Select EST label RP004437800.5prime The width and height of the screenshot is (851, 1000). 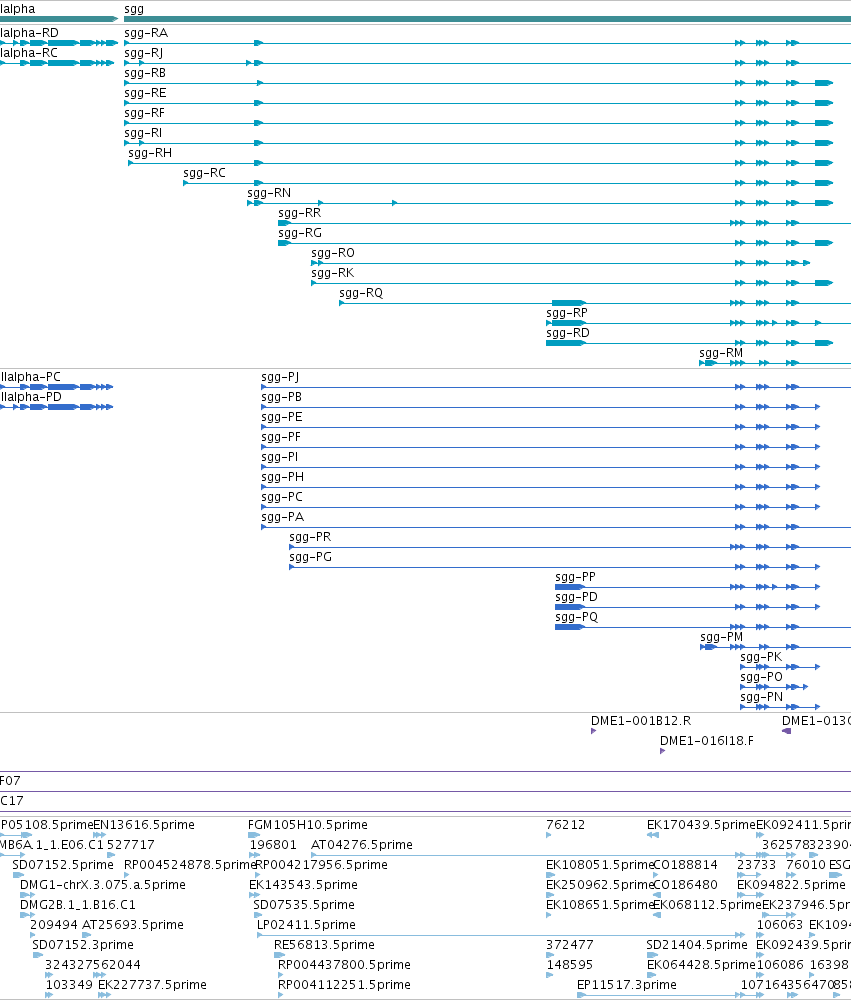coord(344,965)
